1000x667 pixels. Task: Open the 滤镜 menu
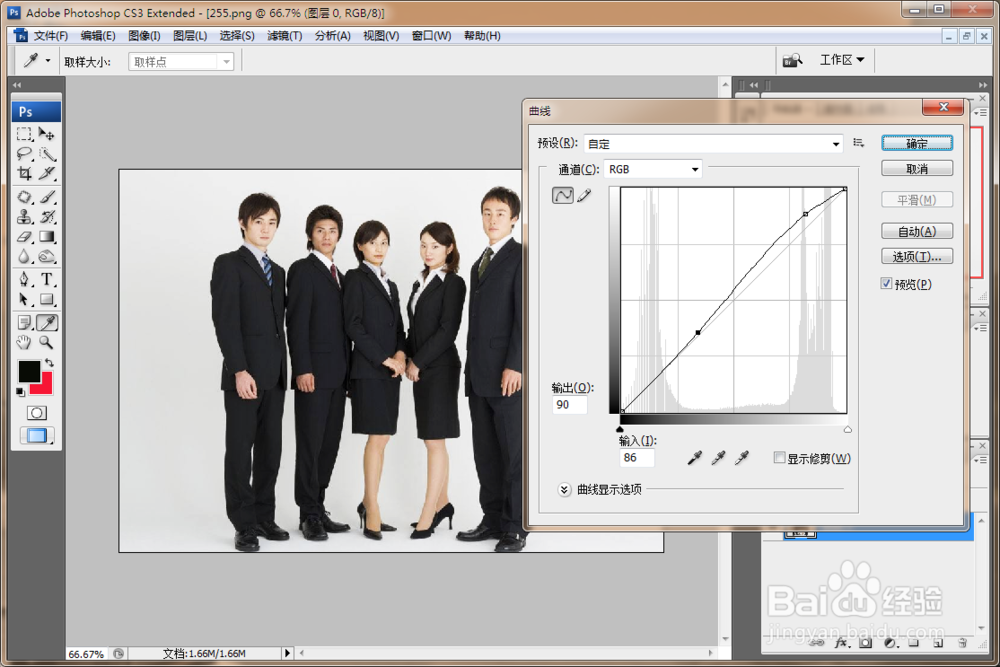pyautogui.click(x=284, y=36)
